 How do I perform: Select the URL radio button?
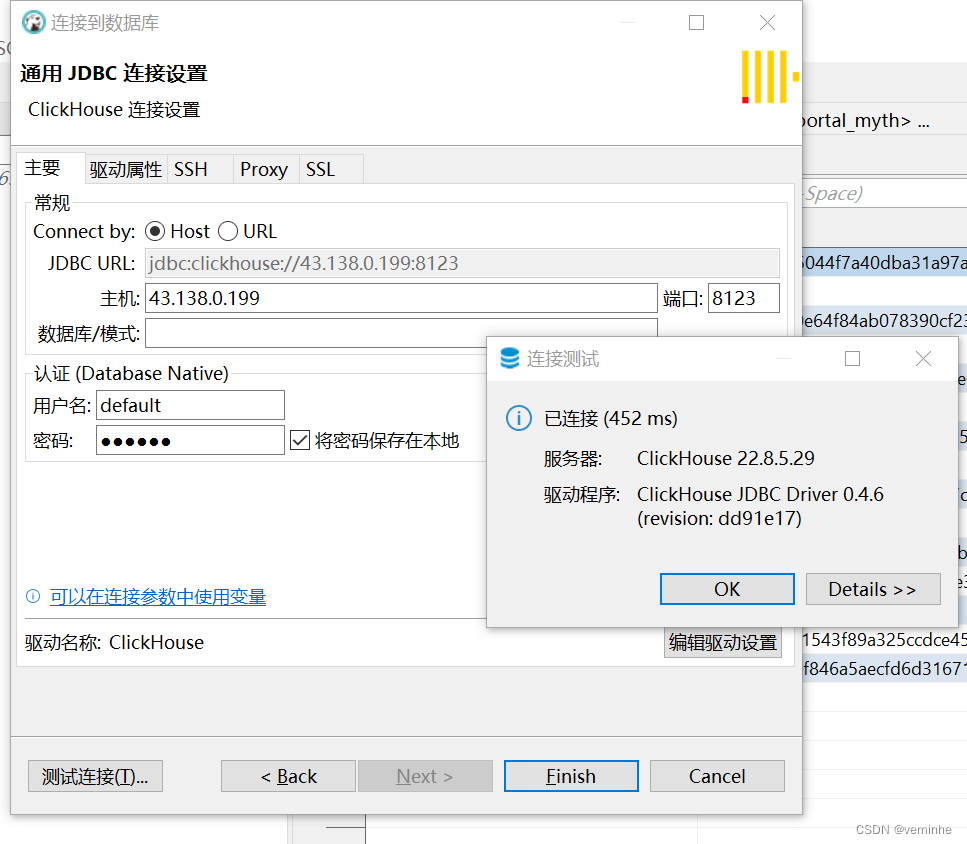point(228,231)
